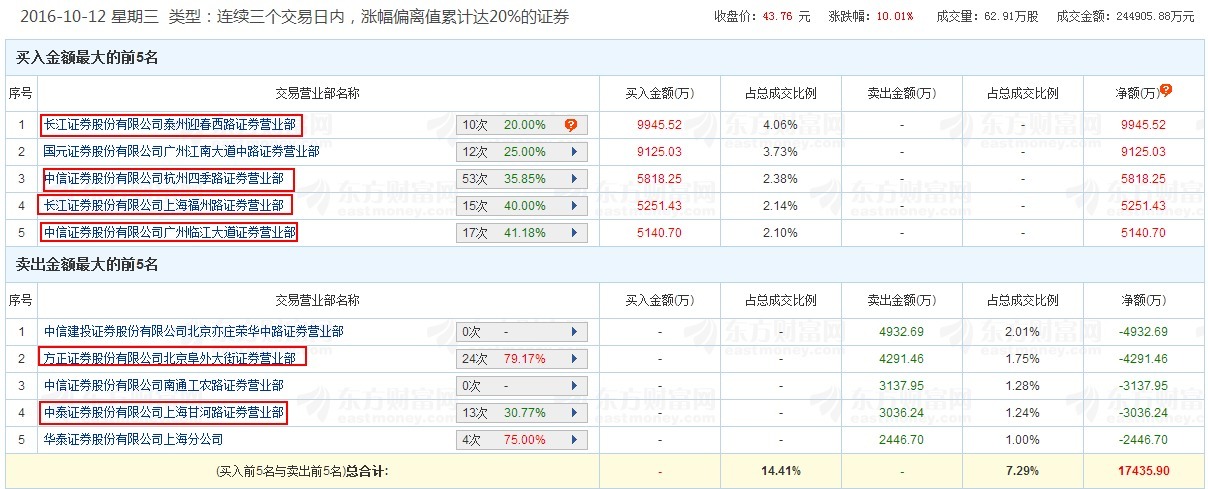Image resolution: width=1208 pixels, height=489 pixels.
Task: Open 方正证券北京阜外大街证券营业部 link
Action: click(x=170, y=358)
